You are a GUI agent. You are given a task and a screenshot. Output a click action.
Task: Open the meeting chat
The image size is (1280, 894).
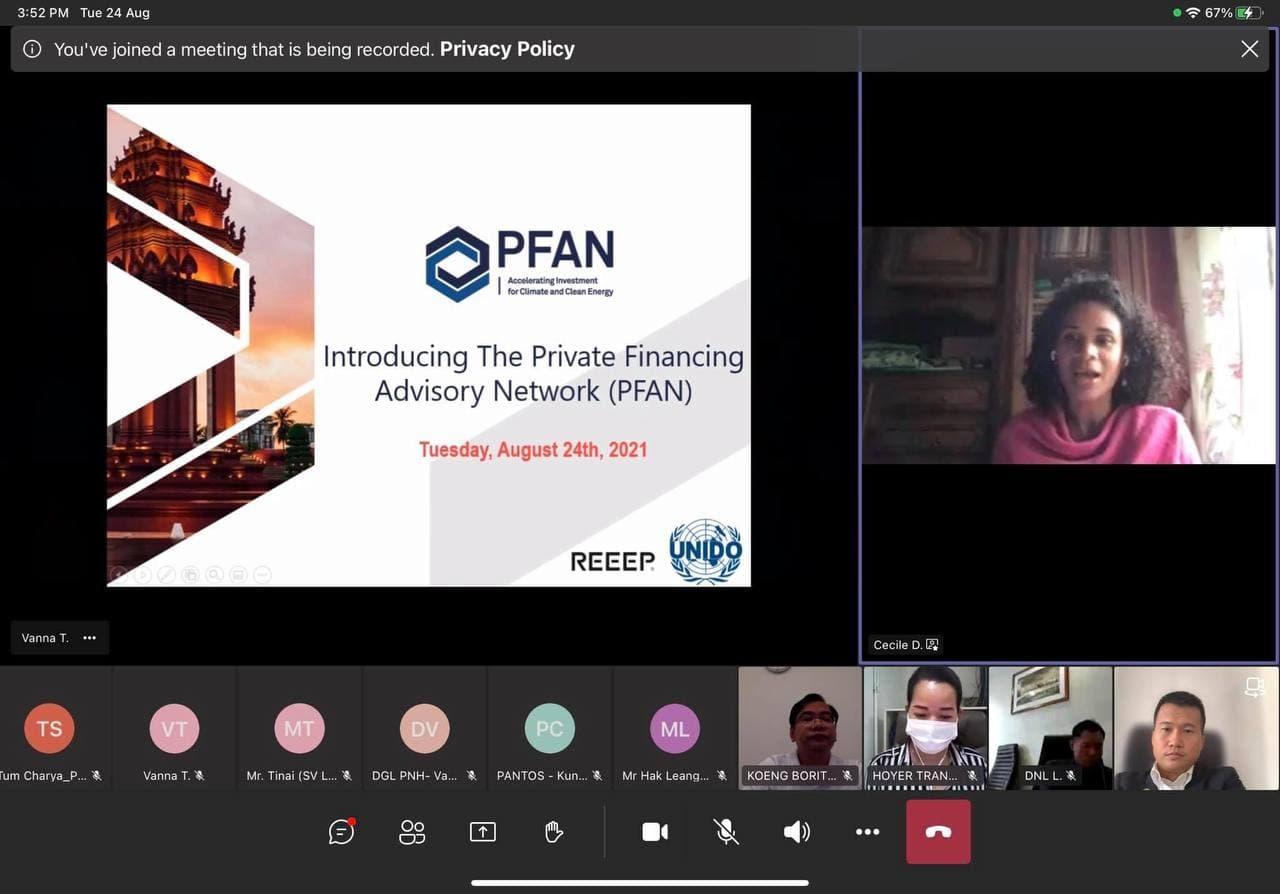342,831
